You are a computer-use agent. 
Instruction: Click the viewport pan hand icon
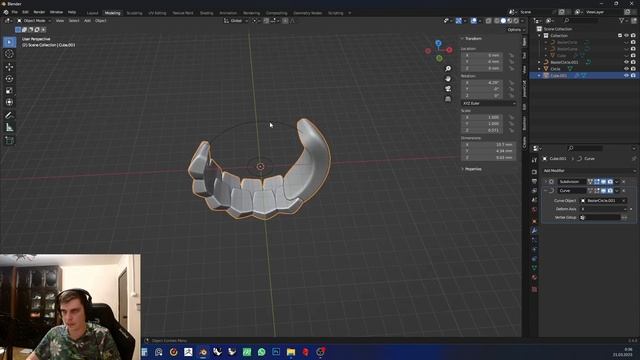click(448, 78)
